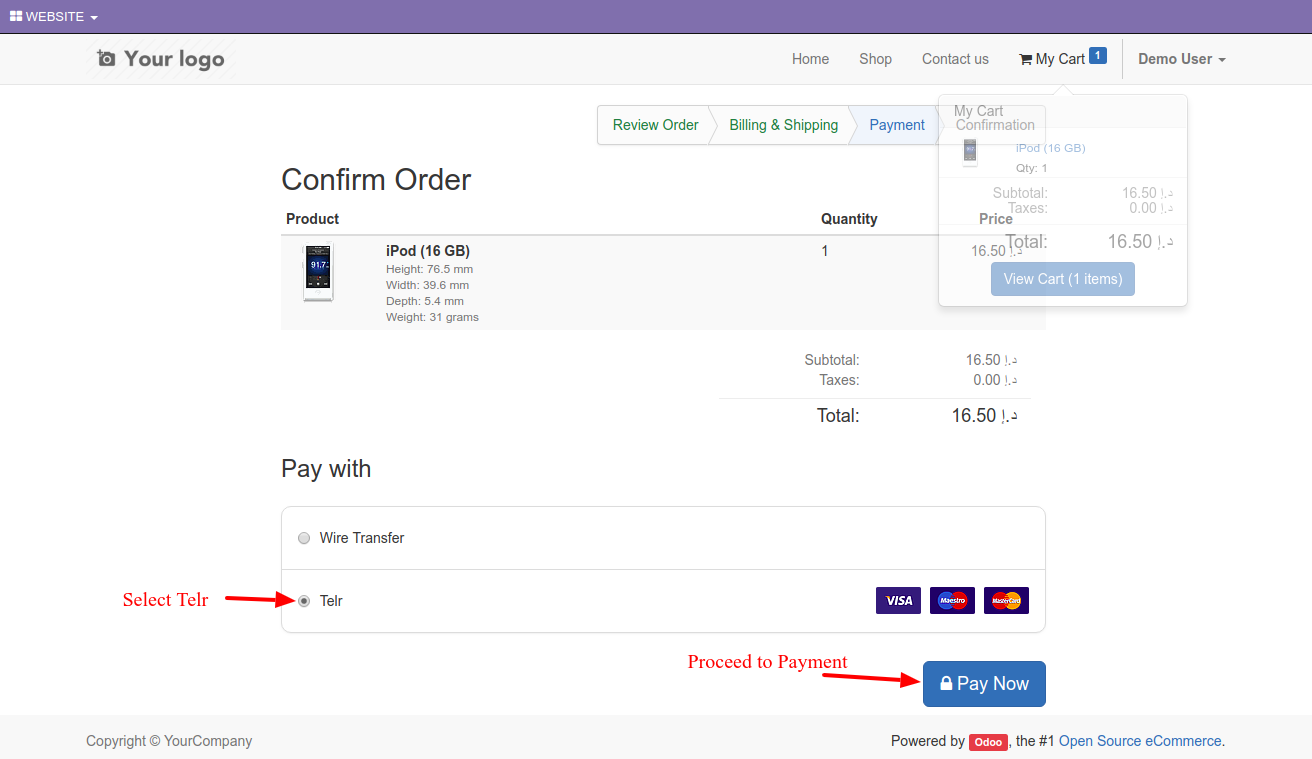Click the cart item count badge
This screenshot has width=1312, height=759.
(1098, 55)
